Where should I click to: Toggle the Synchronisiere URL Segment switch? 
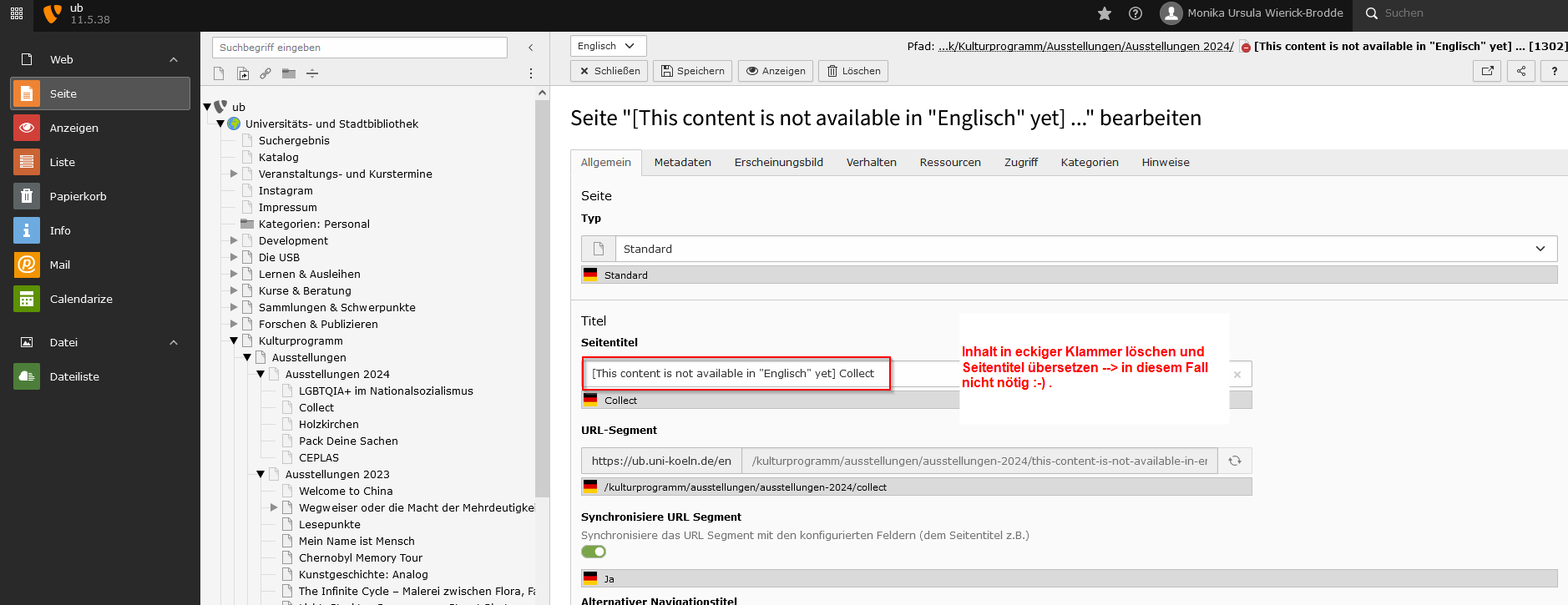(594, 552)
